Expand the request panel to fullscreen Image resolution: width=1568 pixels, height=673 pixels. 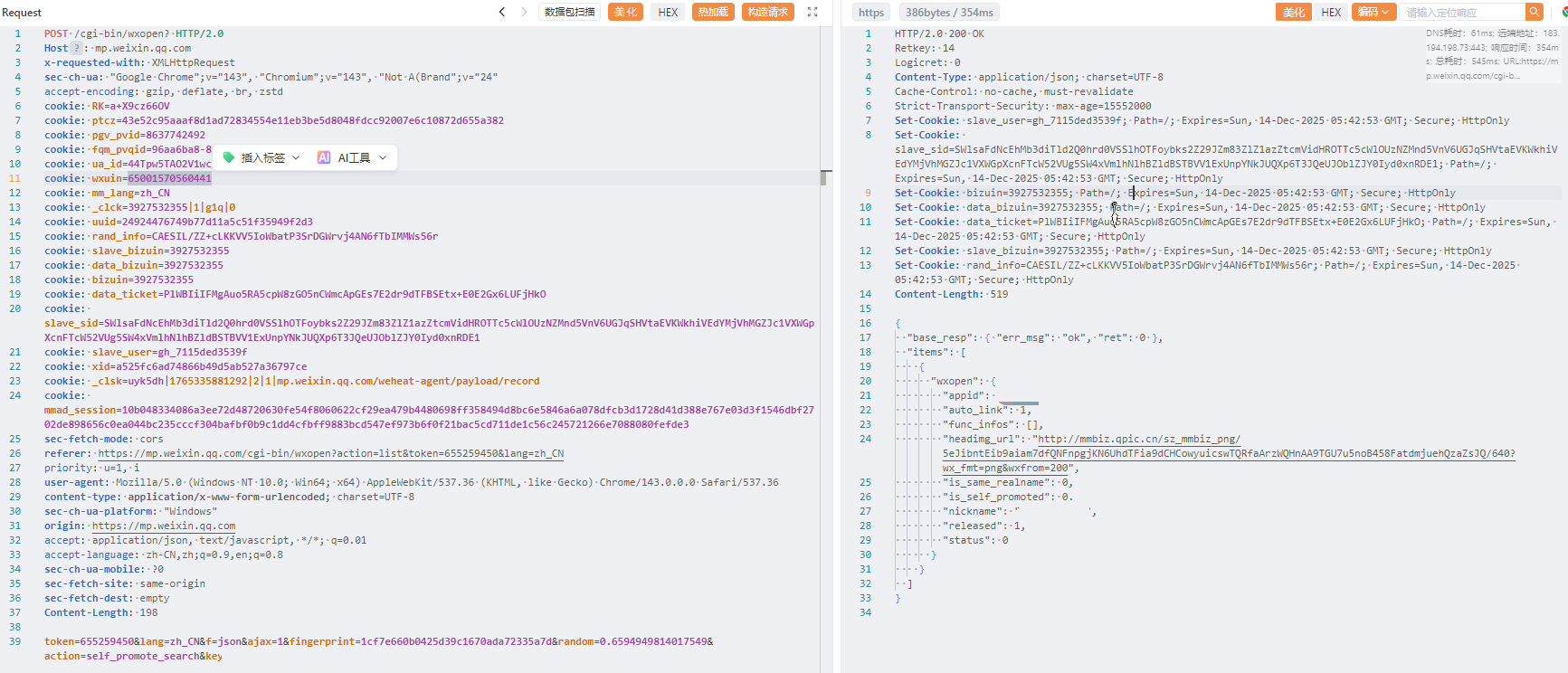[x=812, y=12]
